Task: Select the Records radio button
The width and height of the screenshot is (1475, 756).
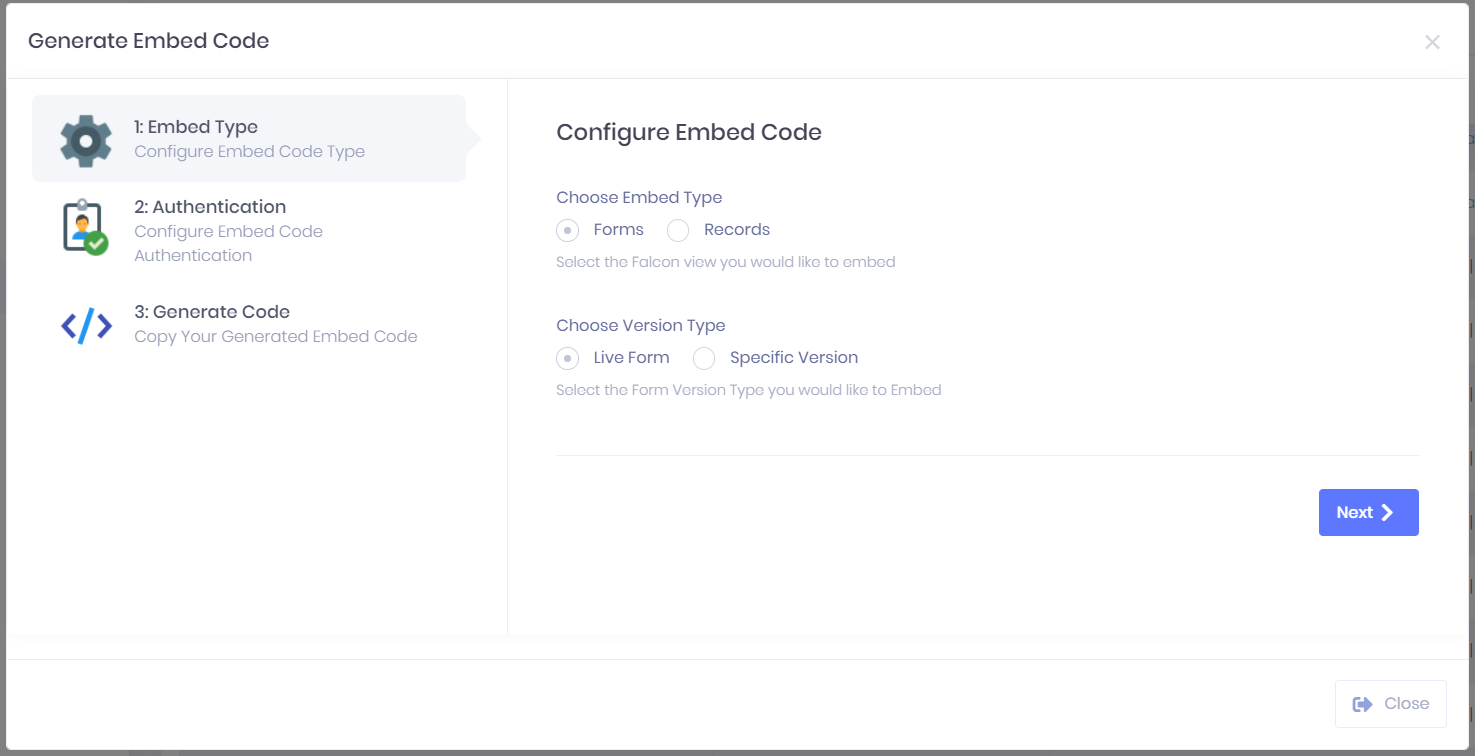Action: [x=678, y=231]
